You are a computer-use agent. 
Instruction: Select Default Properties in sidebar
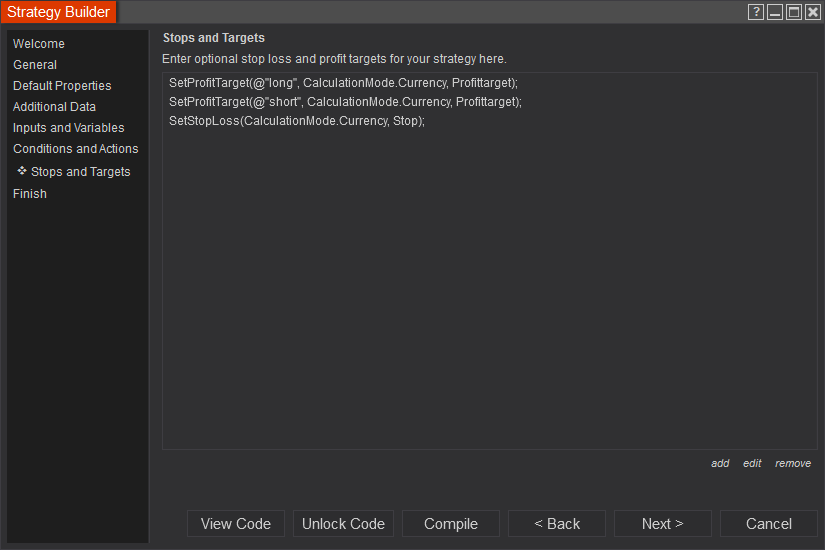(x=62, y=86)
